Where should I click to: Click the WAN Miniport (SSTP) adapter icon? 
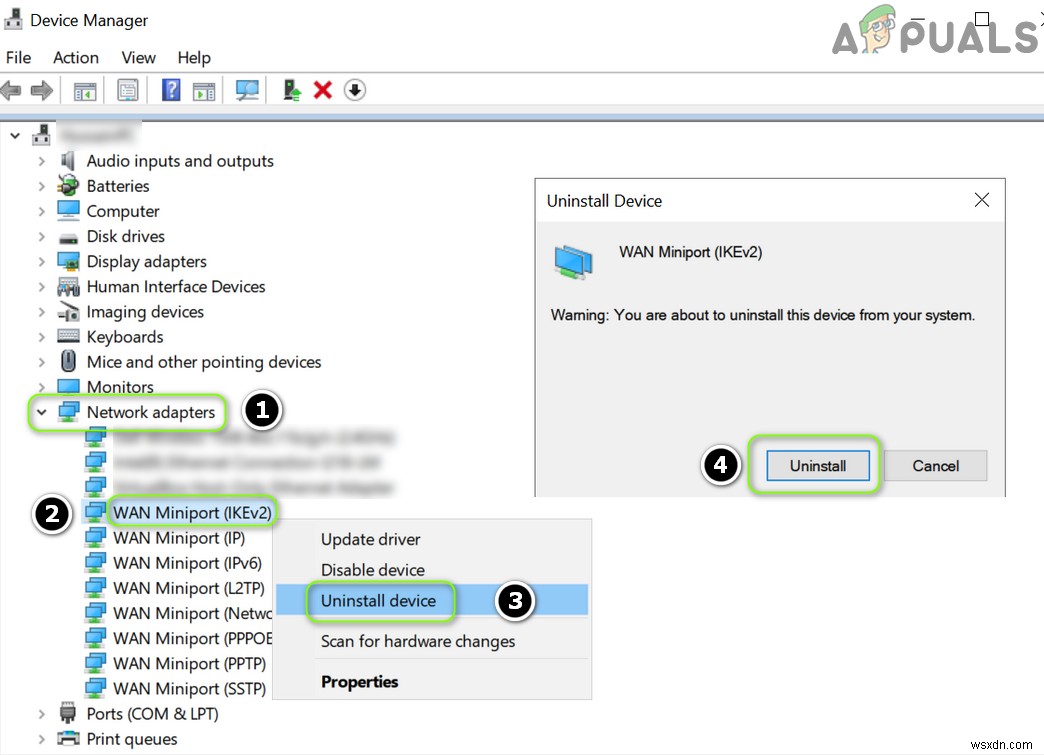coord(95,688)
